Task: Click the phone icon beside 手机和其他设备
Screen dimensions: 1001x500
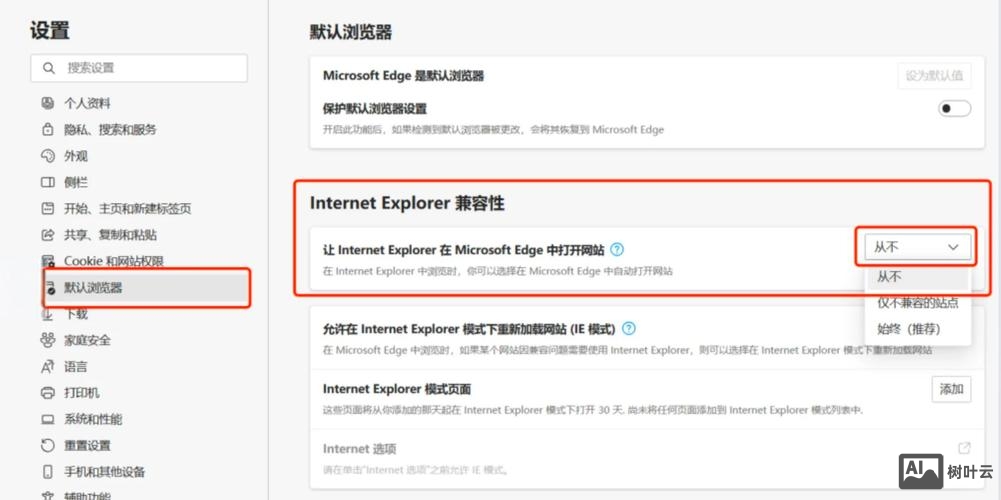Action: (x=48, y=472)
